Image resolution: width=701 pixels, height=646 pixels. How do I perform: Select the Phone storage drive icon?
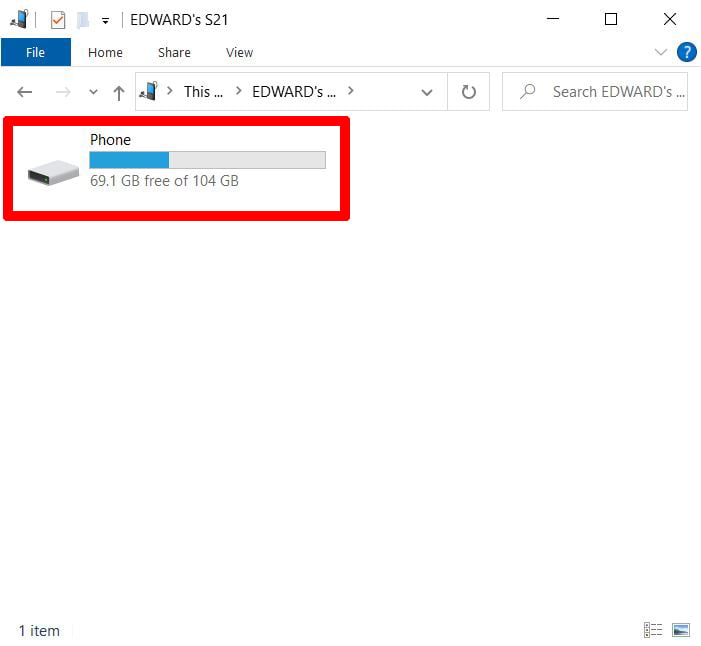point(53,173)
